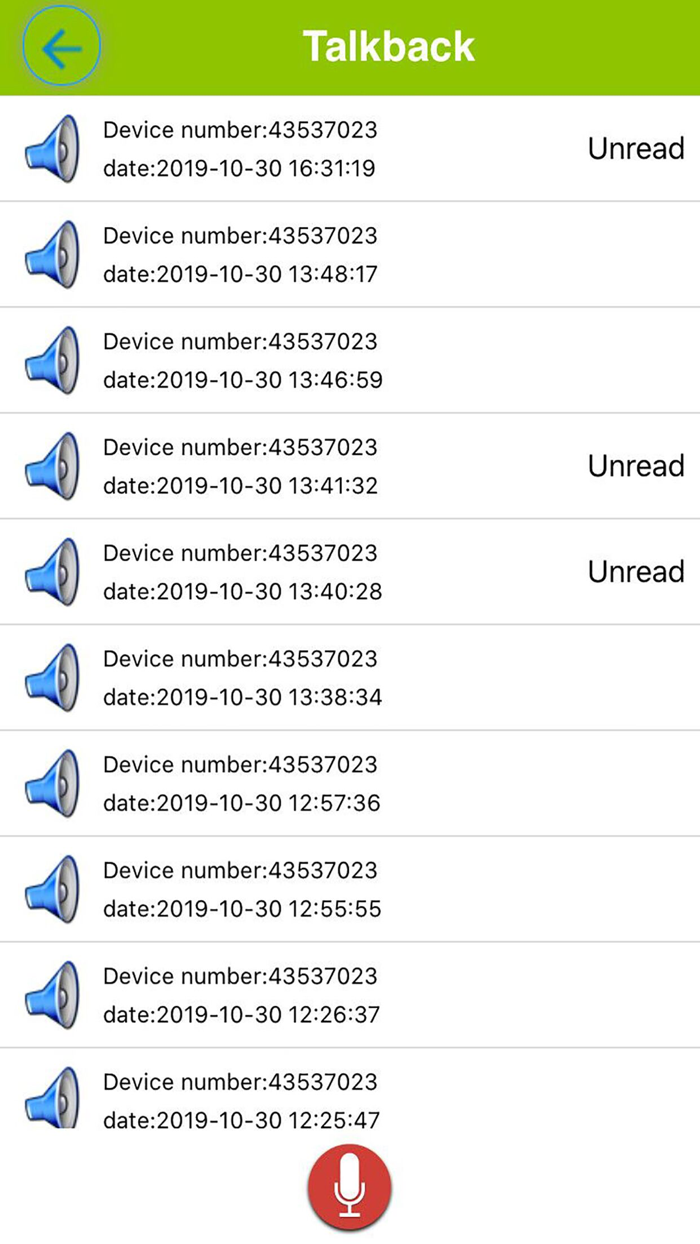Dismiss Unread label on 13:40:28 entry
Image resolution: width=700 pixels, height=1244 pixels.
pyautogui.click(x=636, y=571)
